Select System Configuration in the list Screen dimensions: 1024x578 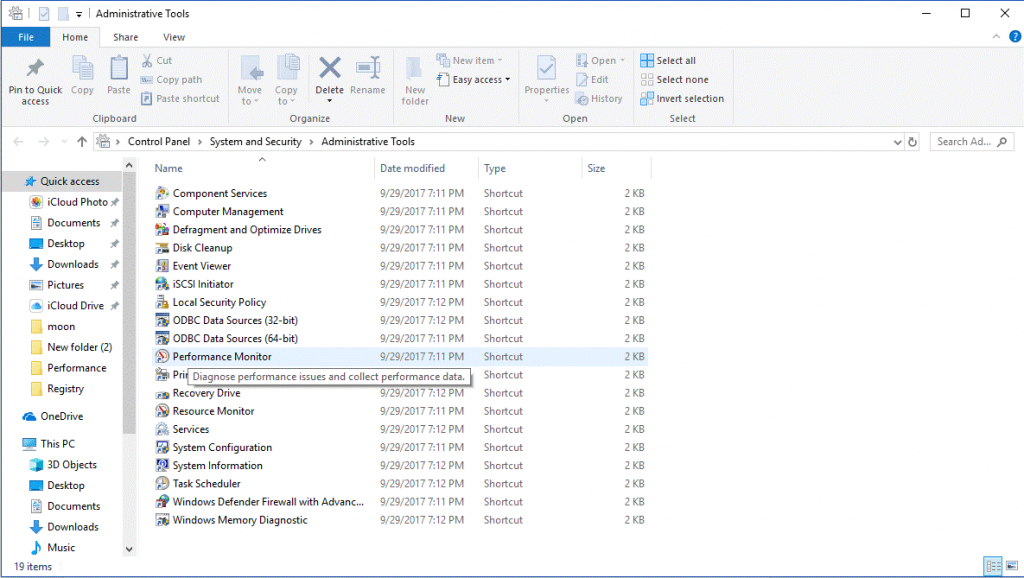pos(222,447)
